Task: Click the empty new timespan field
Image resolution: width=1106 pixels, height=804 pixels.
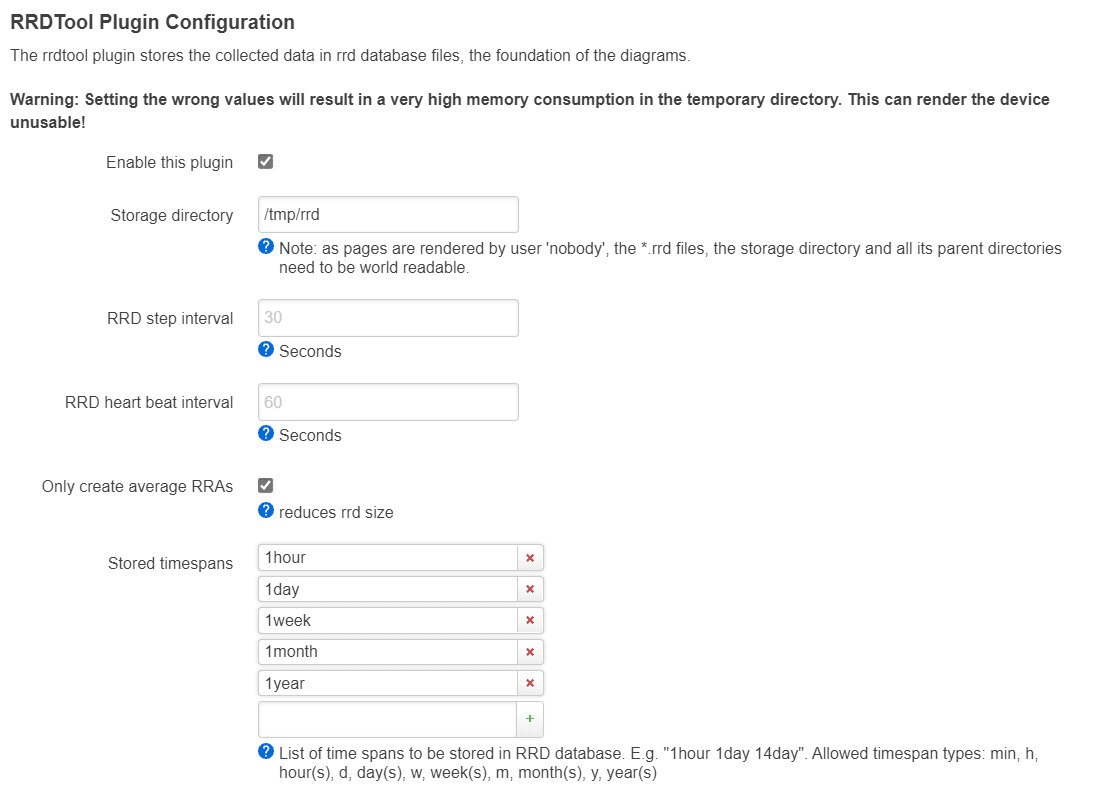Action: pos(387,719)
